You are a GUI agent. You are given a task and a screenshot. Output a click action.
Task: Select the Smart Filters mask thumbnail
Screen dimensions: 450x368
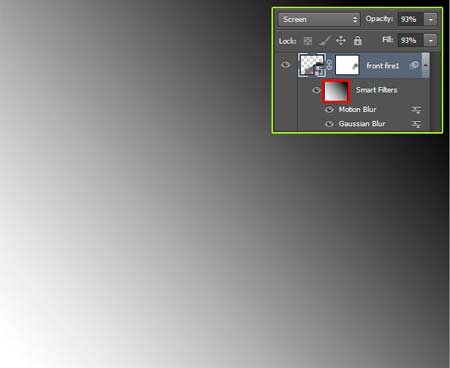(x=336, y=91)
